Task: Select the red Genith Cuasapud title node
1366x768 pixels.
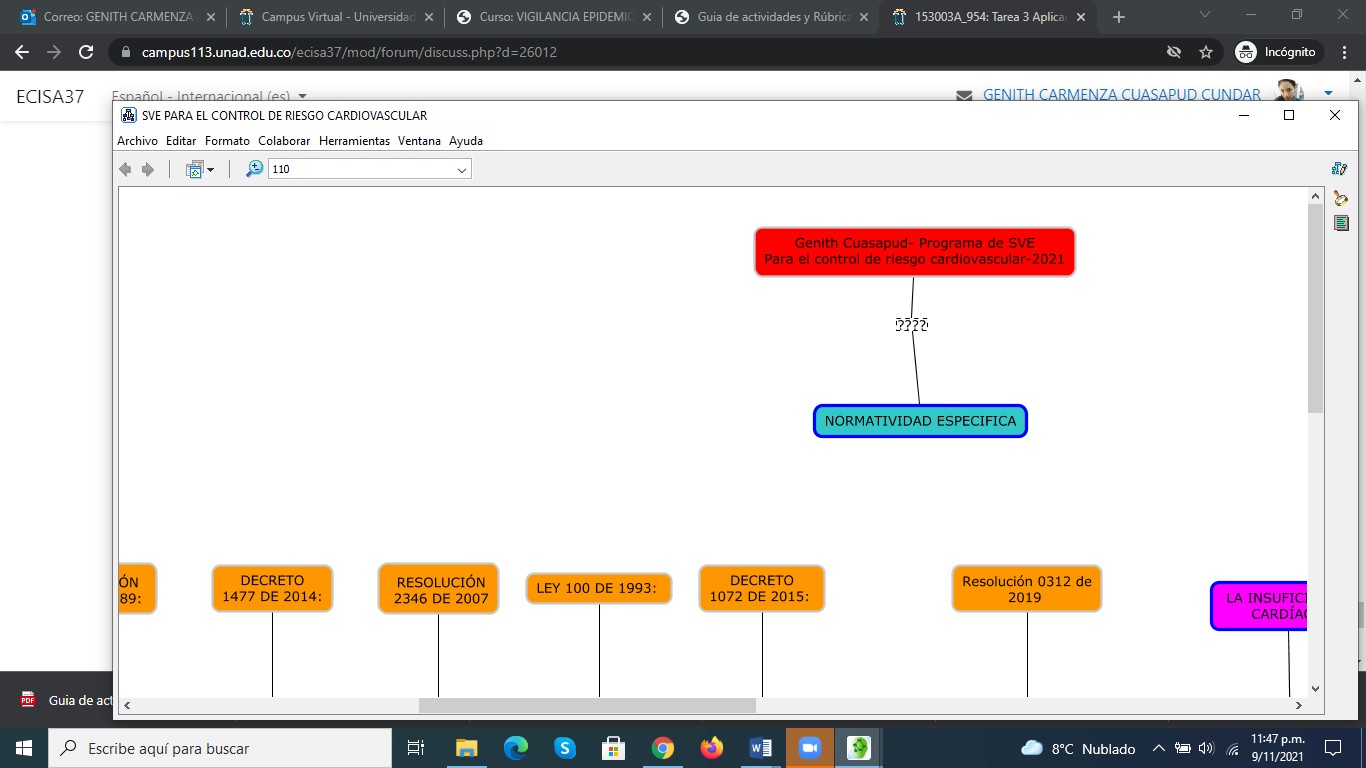Action: click(914, 252)
